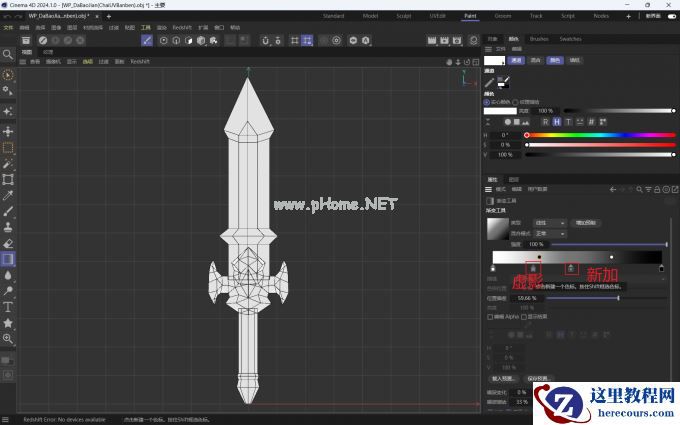Choose the clone stamp tool
Image resolution: width=680 pixels, height=425 pixels.
click(8, 227)
